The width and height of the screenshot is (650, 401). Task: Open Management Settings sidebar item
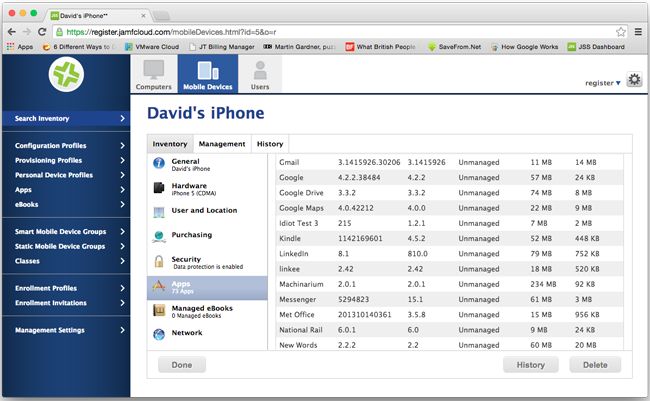(66, 330)
